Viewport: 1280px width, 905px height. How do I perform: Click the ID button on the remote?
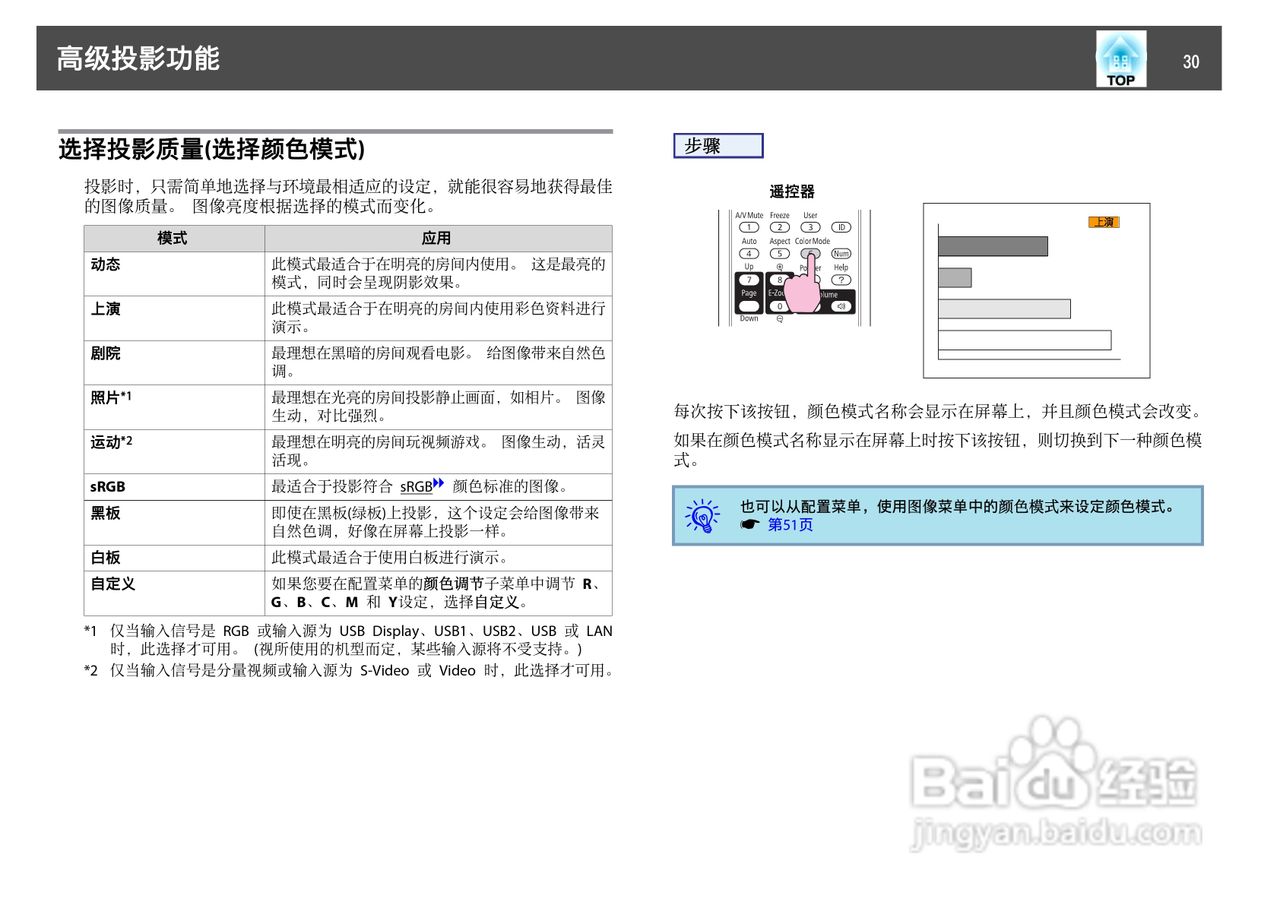click(841, 227)
